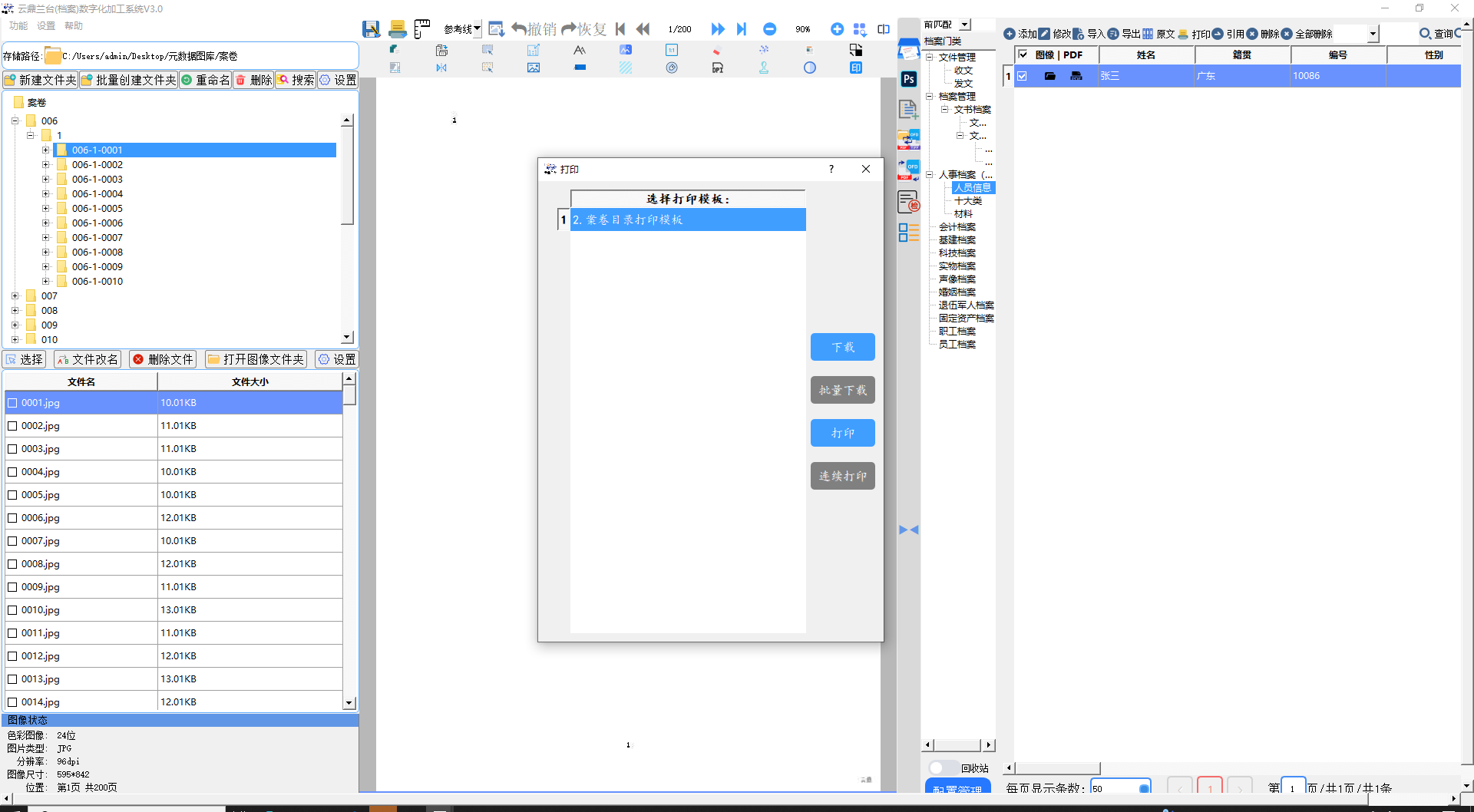Viewport: 1474px width, 812px height.
Task: Click the ruler measurement icon
Action: click(x=422, y=29)
